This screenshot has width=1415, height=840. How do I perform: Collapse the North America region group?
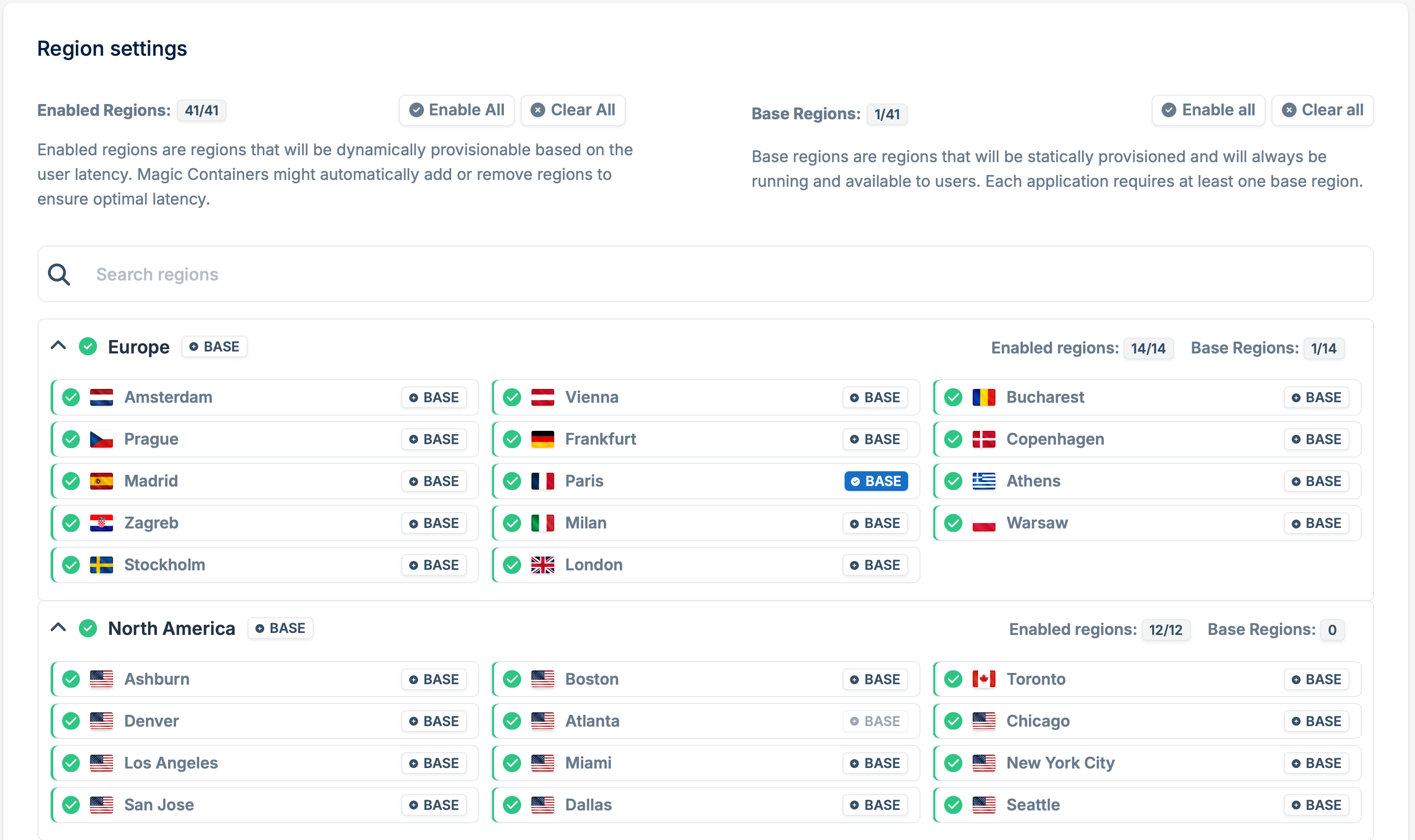coord(58,628)
